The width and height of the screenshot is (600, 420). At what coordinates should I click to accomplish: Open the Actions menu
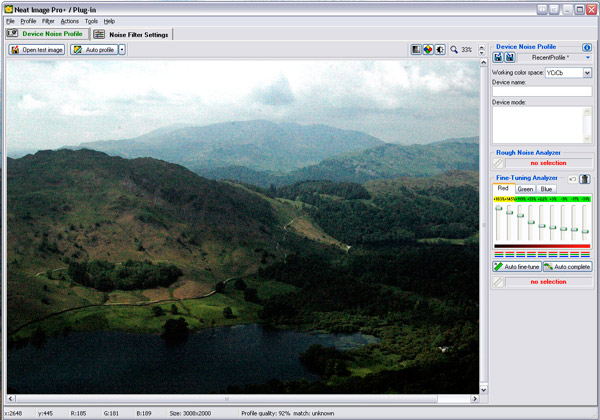coord(70,21)
